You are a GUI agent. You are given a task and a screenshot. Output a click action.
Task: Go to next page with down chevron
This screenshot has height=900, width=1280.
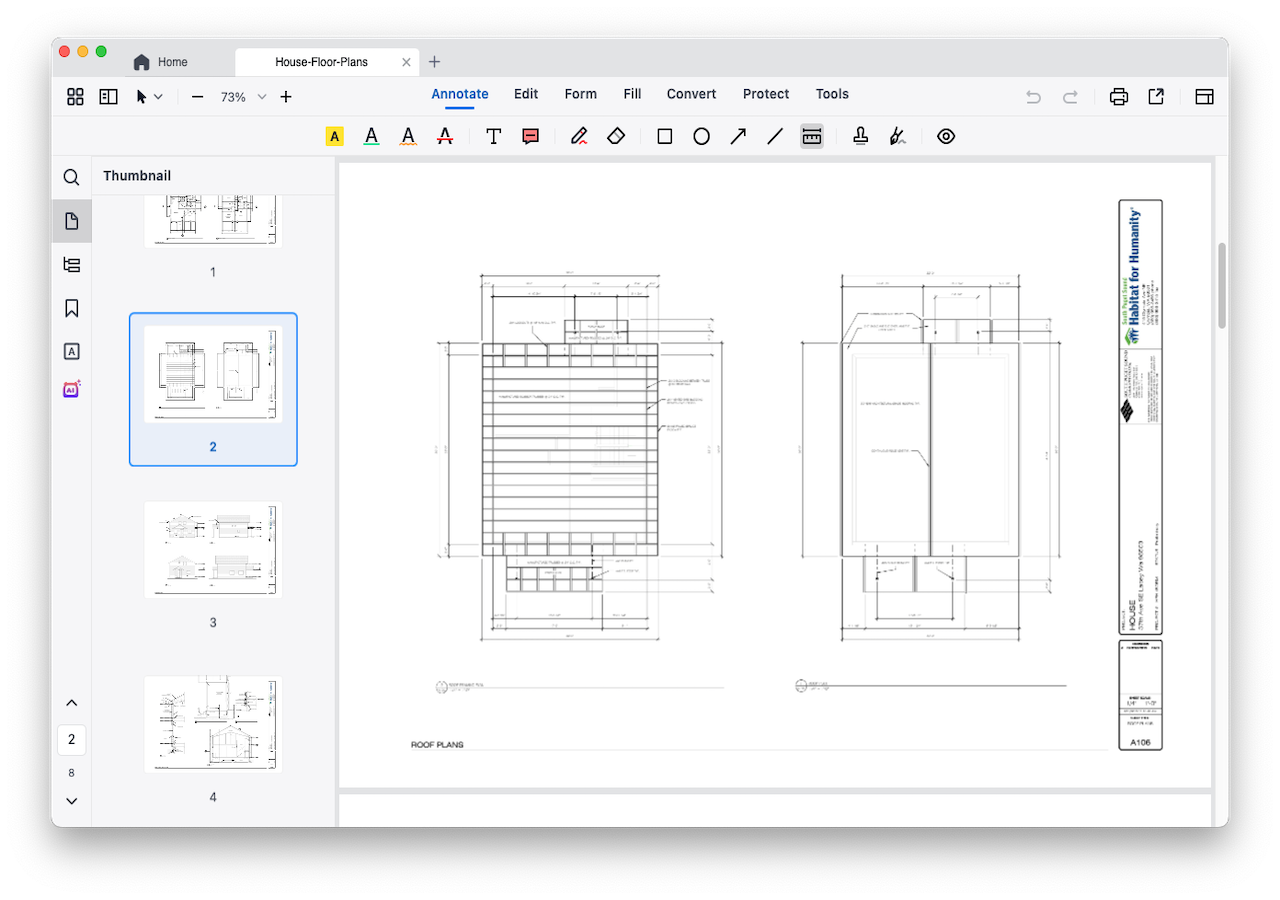click(71, 801)
